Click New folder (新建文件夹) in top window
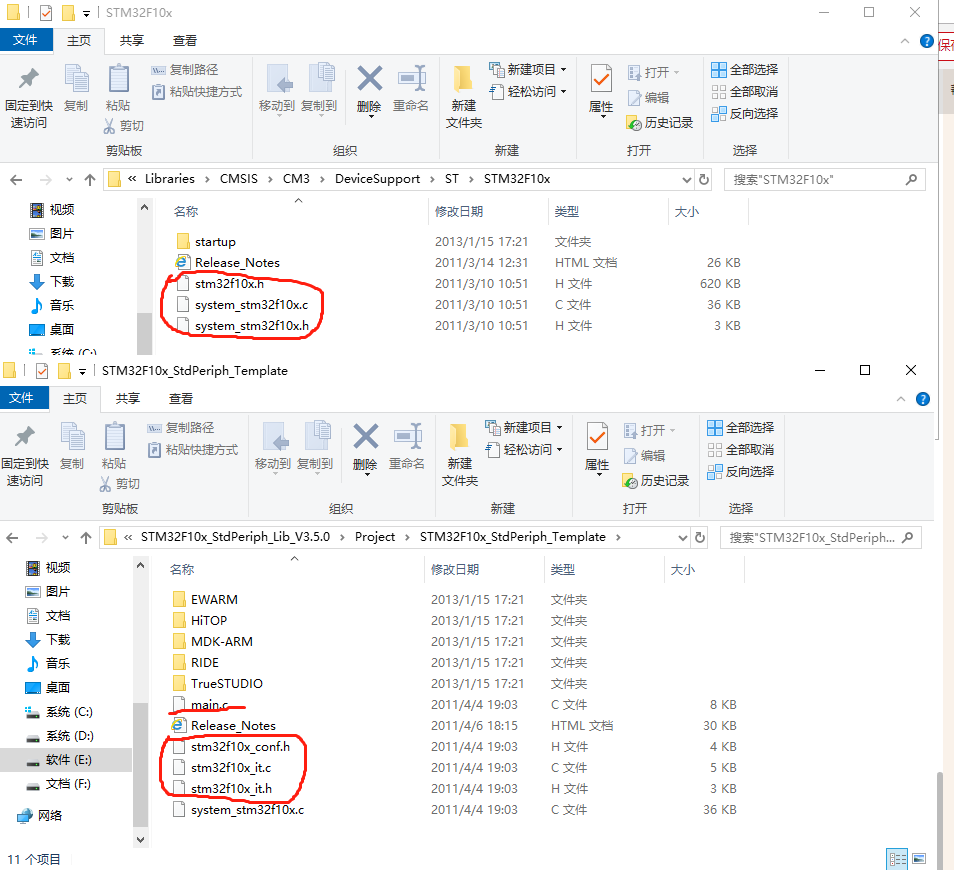954x870 pixels. pyautogui.click(x=464, y=96)
